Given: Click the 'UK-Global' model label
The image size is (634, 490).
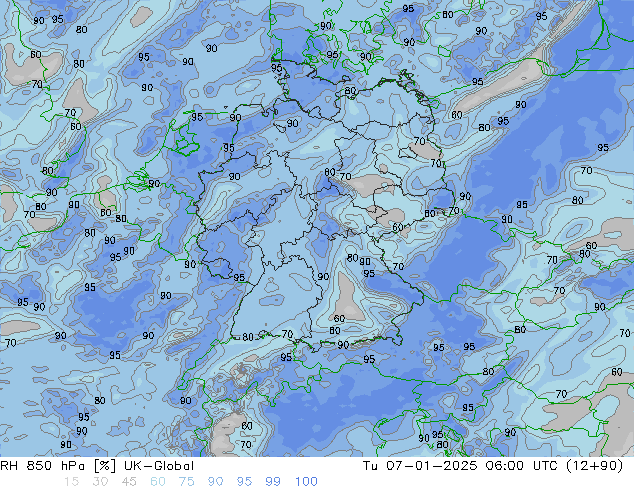Looking at the screenshot, I should pyautogui.click(x=159, y=466).
